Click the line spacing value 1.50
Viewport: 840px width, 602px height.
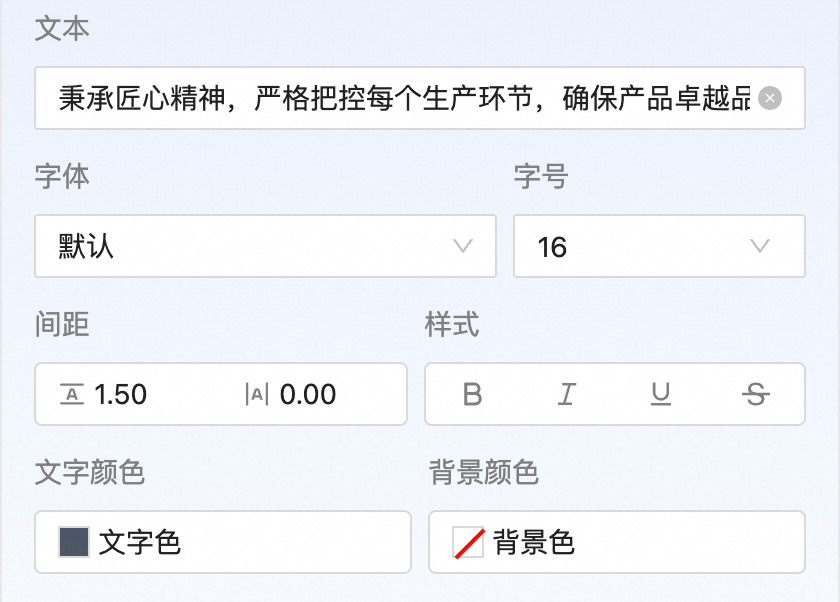tap(121, 395)
